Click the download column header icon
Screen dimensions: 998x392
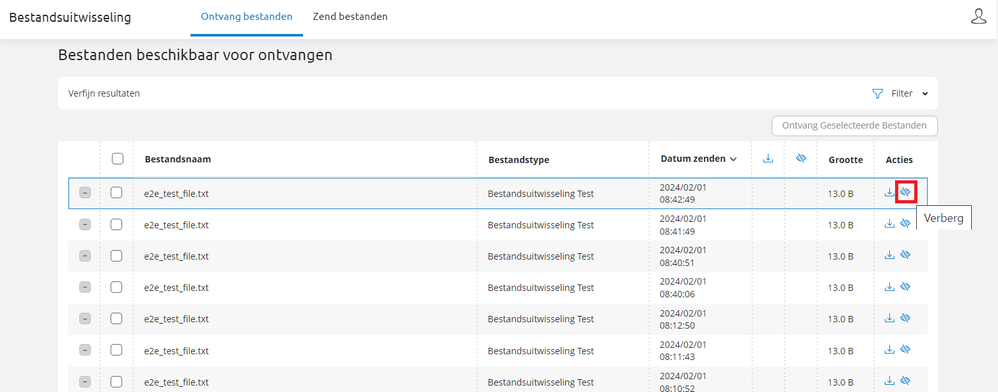coord(768,158)
